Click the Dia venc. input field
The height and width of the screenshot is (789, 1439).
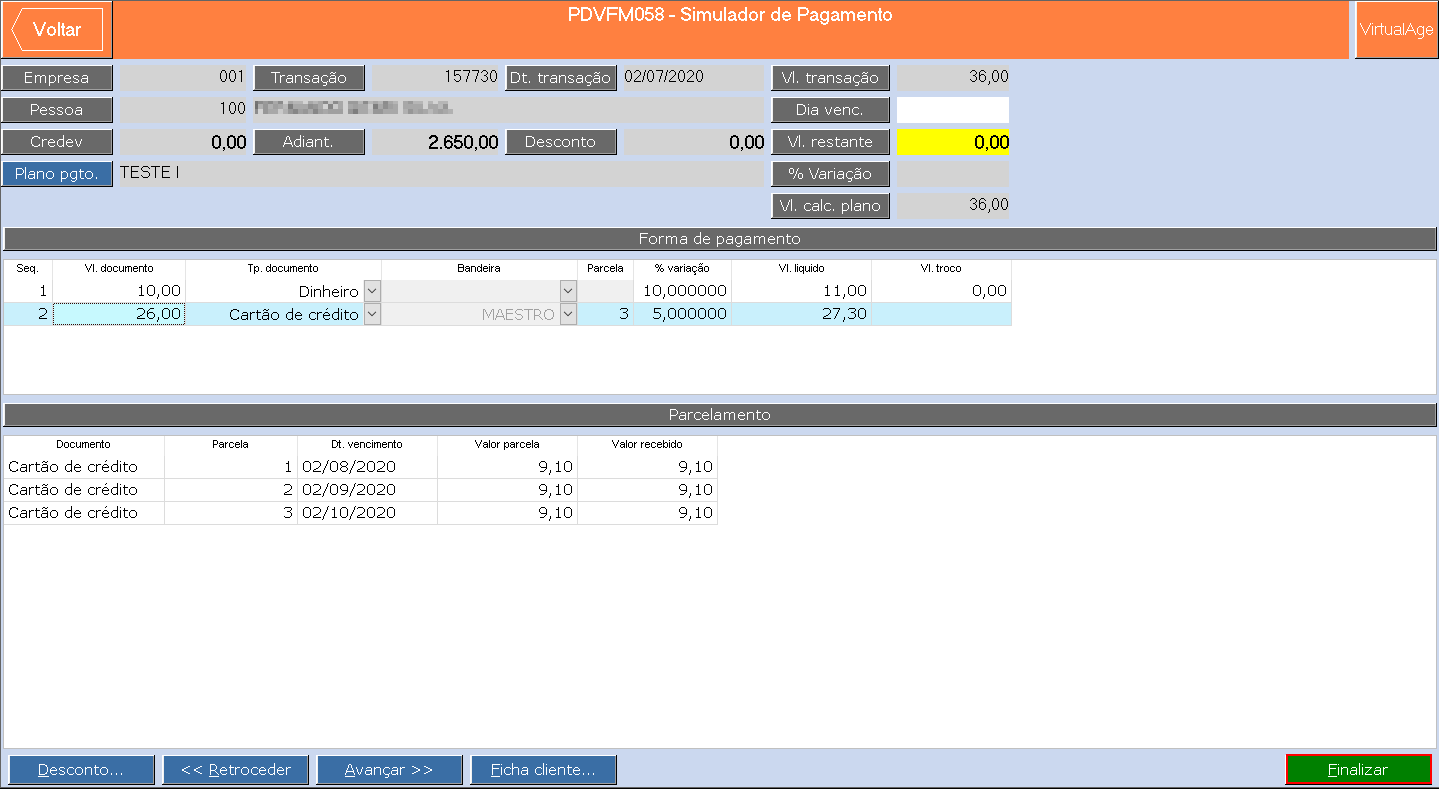click(953, 110)
